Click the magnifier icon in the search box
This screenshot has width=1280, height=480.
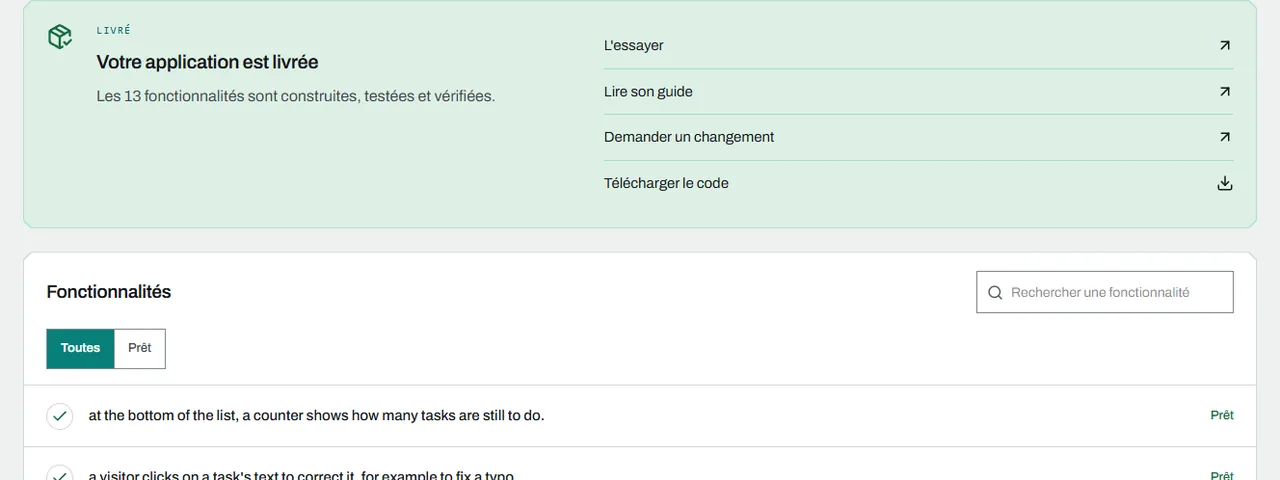[x=995, y=292]
